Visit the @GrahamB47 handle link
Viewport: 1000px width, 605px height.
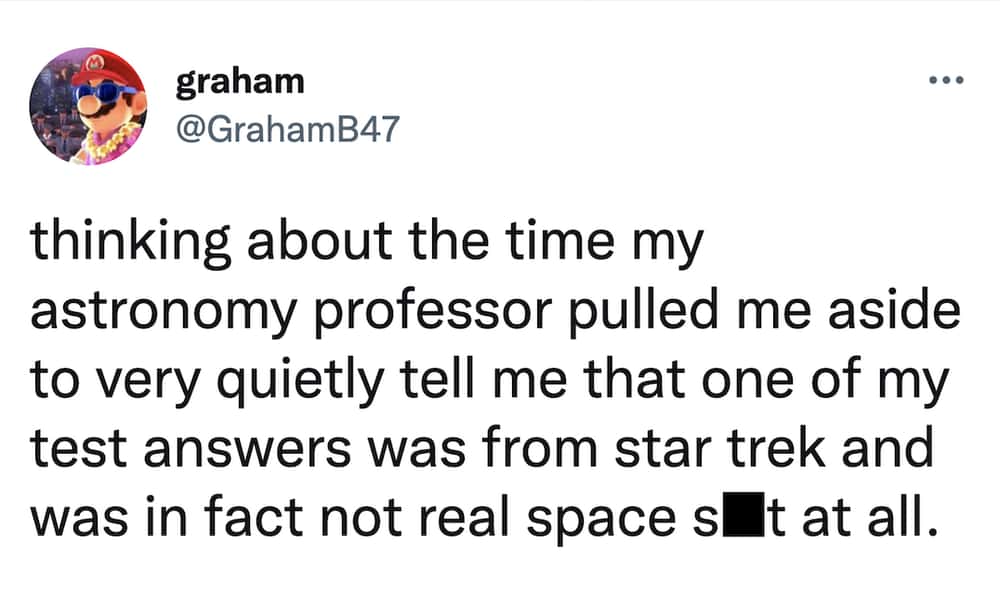click(288, 129)
